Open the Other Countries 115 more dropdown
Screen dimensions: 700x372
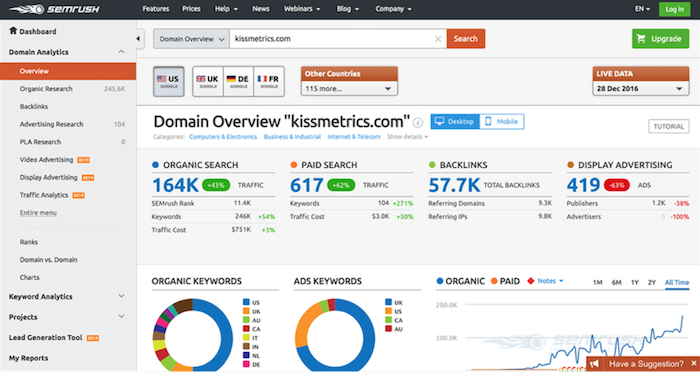[349, 88]
